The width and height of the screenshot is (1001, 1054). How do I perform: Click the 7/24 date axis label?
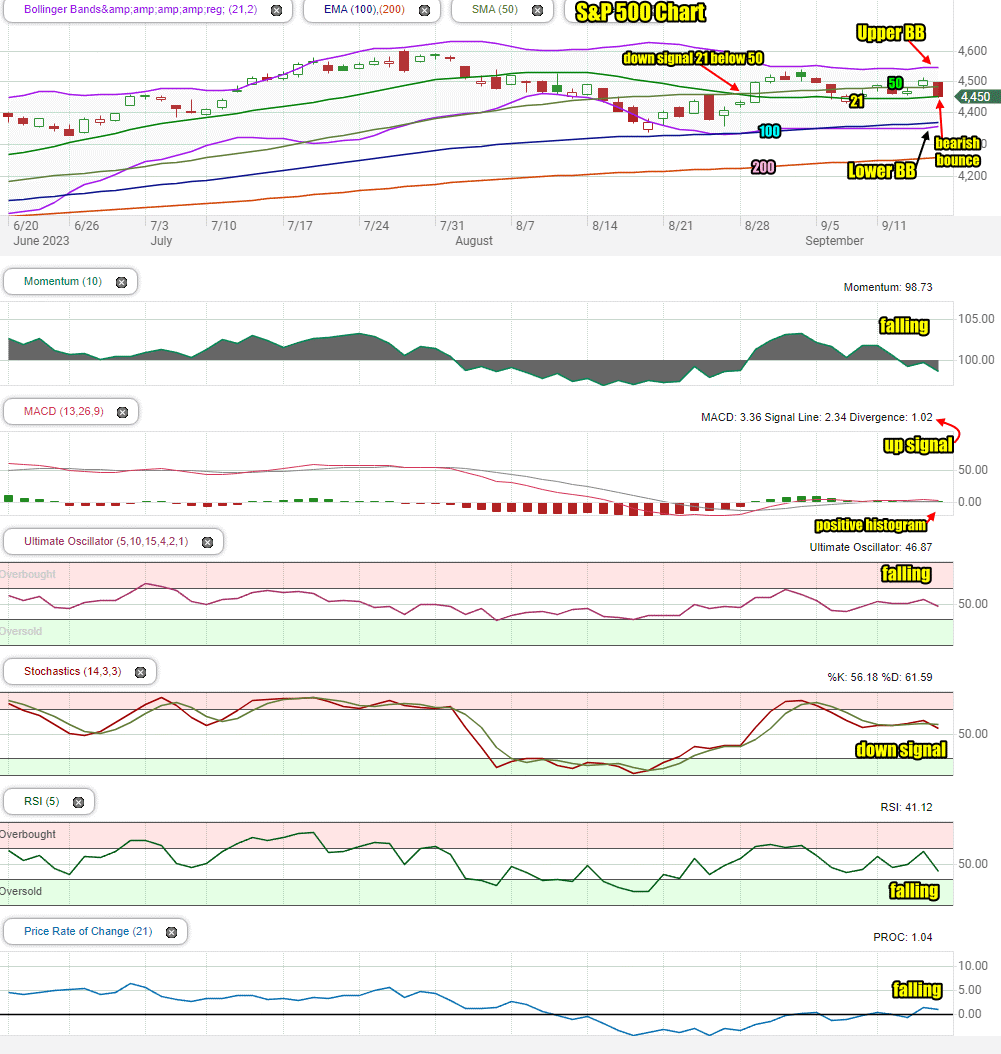point(376,226)
